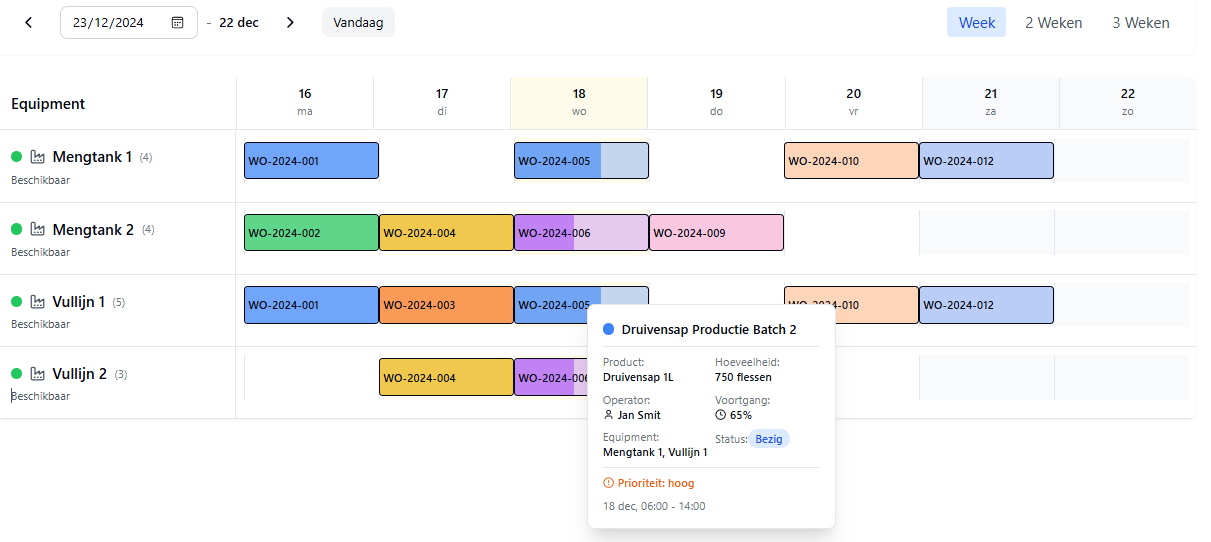Image resolution: width=1211 pixels, height=542 pixels.
Task: Switch to the 3 Weken view
Action: [x=1140, y=22]
